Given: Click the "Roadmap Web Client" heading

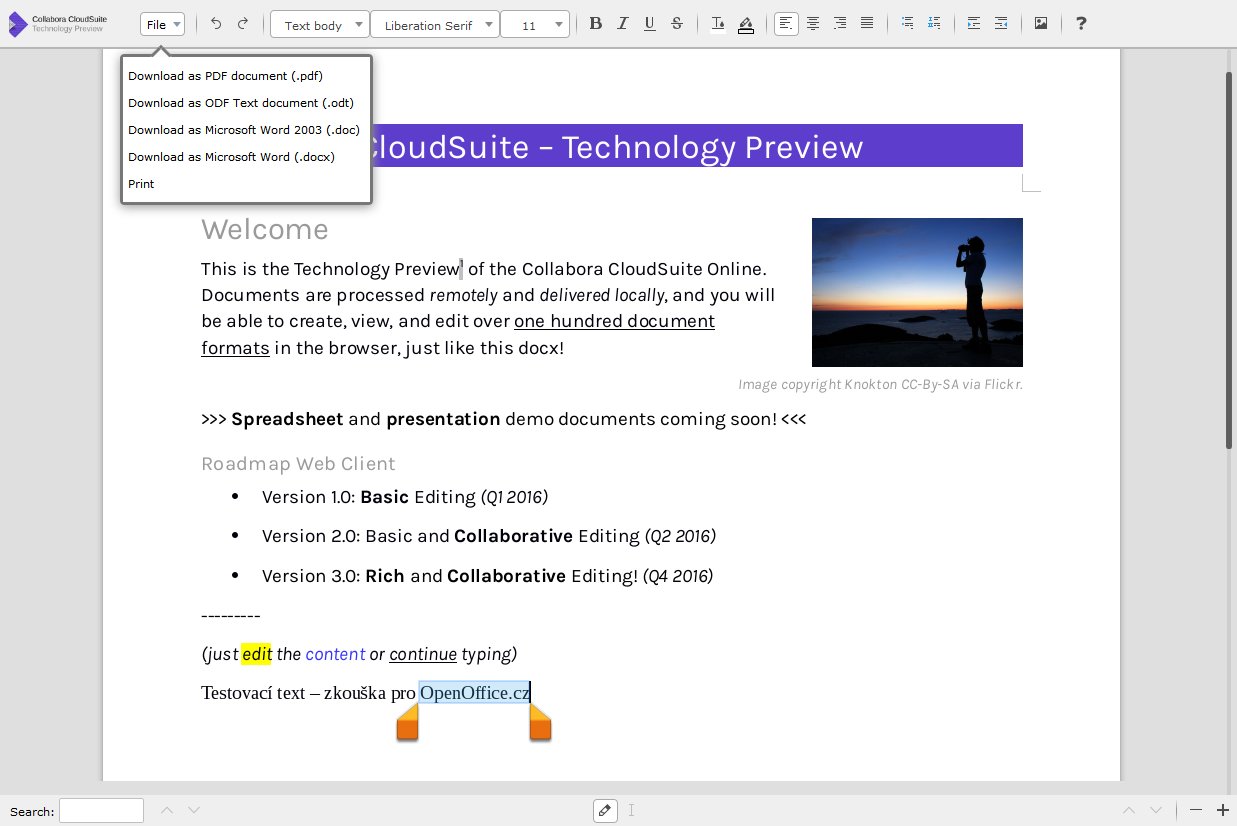Looking at the screenshot, I should [298, 464].
